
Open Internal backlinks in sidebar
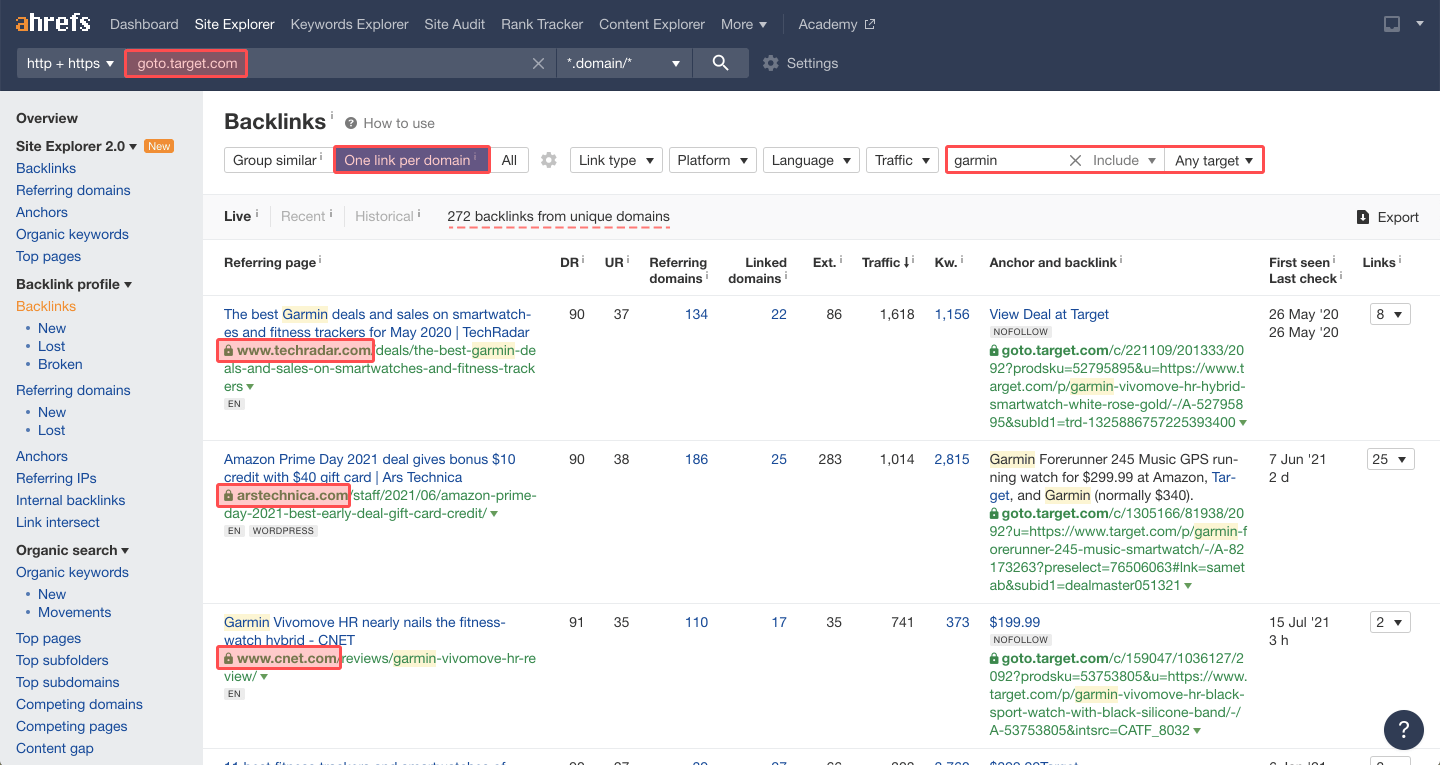pyautogui.click(x=71, y=500)
